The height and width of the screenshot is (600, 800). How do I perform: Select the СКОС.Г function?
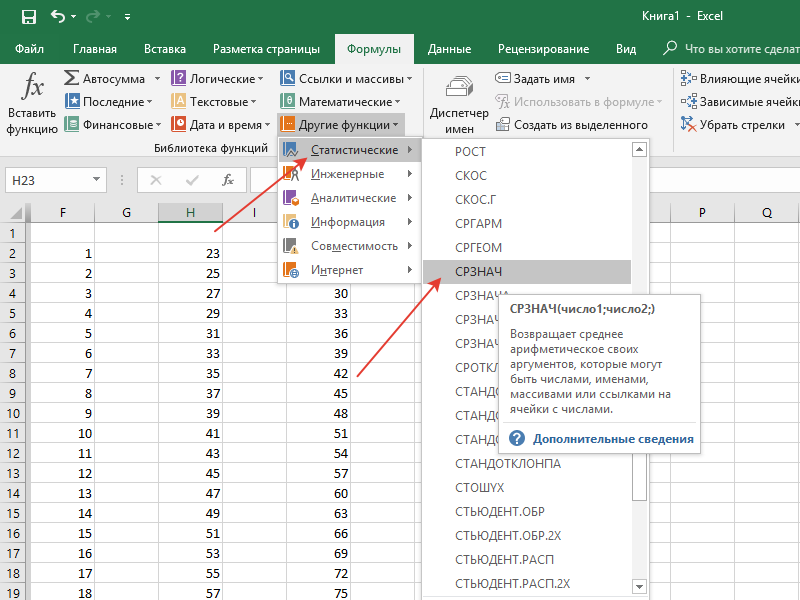527,200
